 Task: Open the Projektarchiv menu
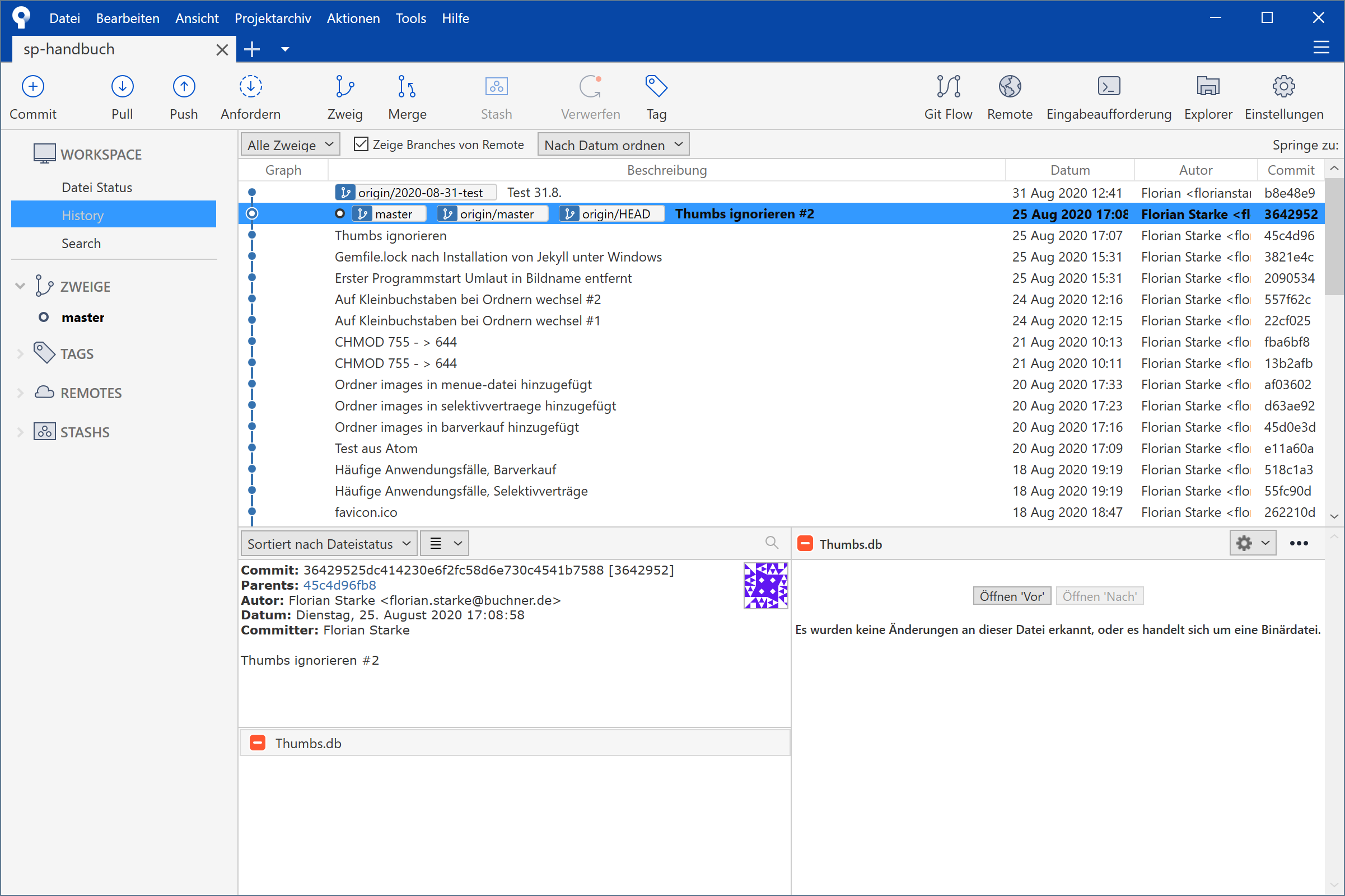(273, 18)
